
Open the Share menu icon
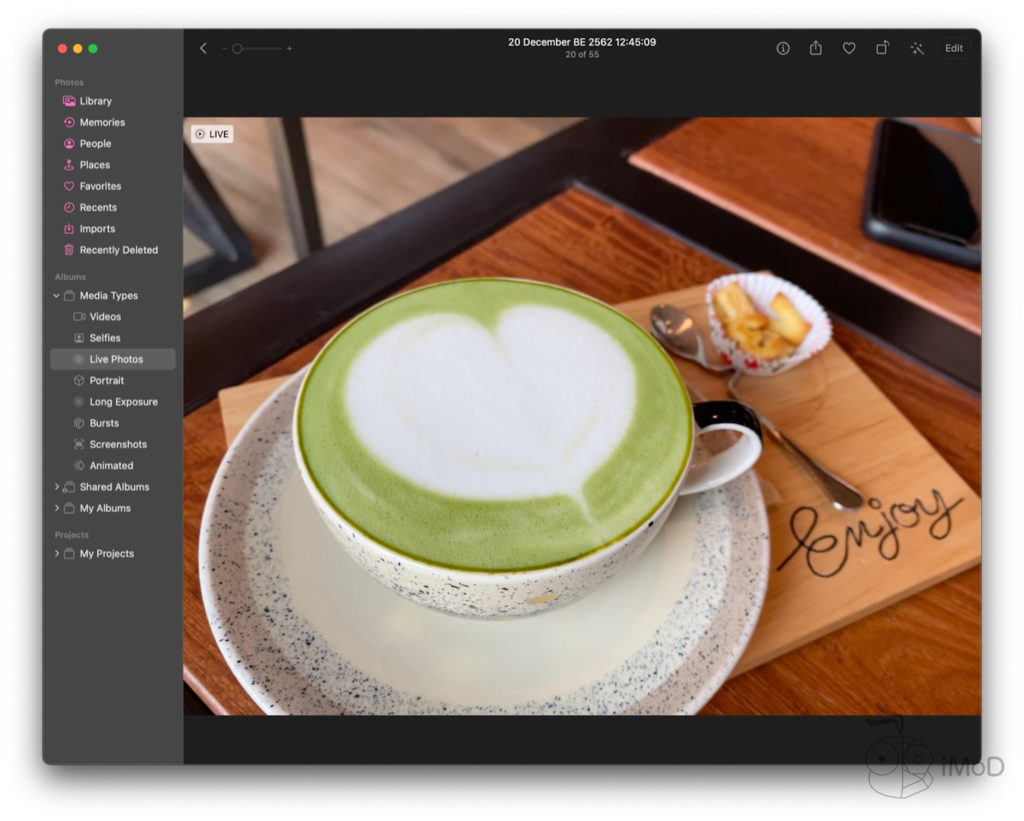(816, 48)
